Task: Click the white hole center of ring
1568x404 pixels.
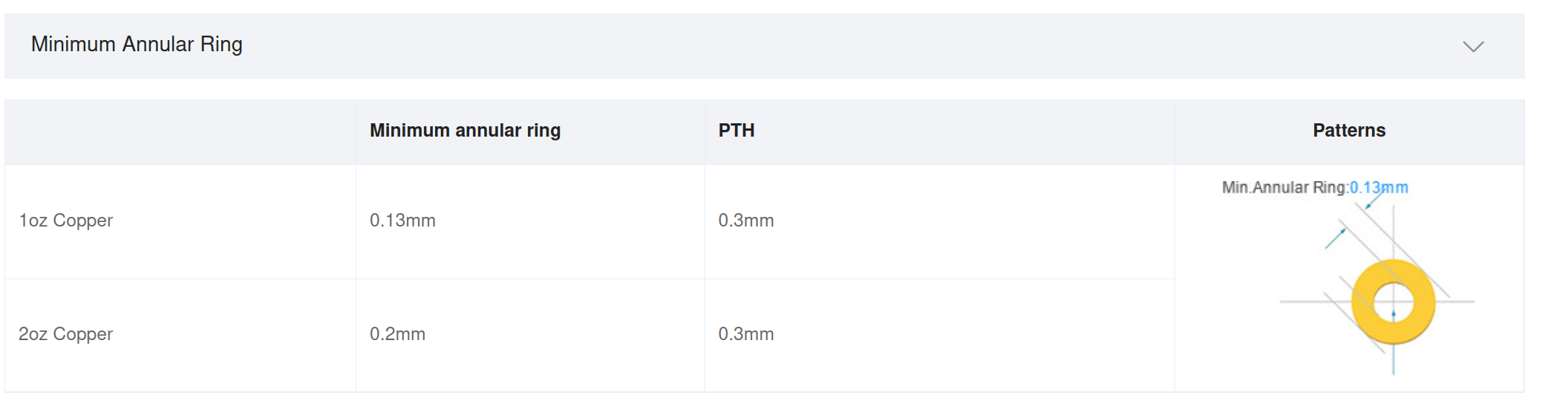Action: pos(1394,302)
